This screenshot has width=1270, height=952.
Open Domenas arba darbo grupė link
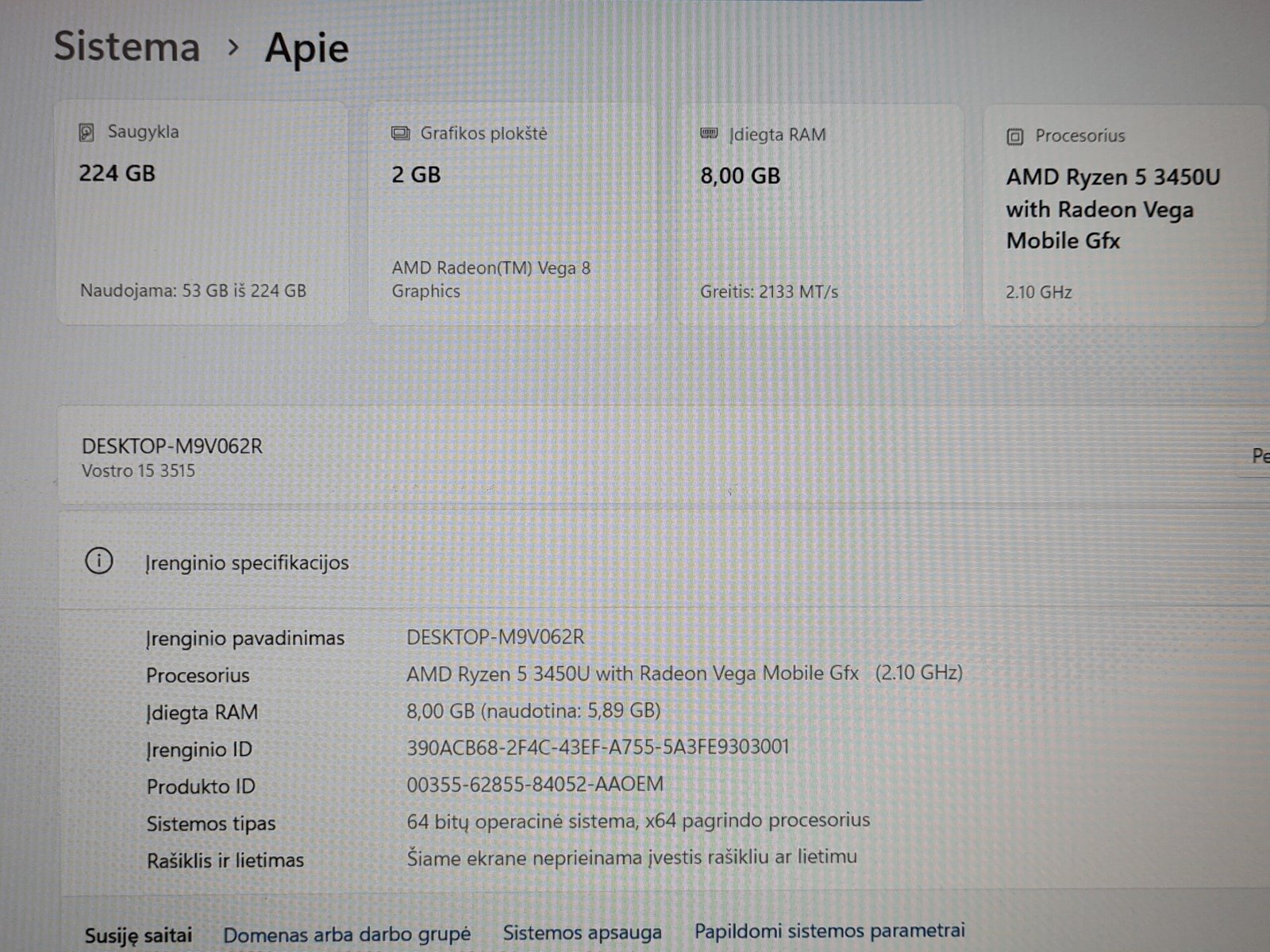pos(347,935)
